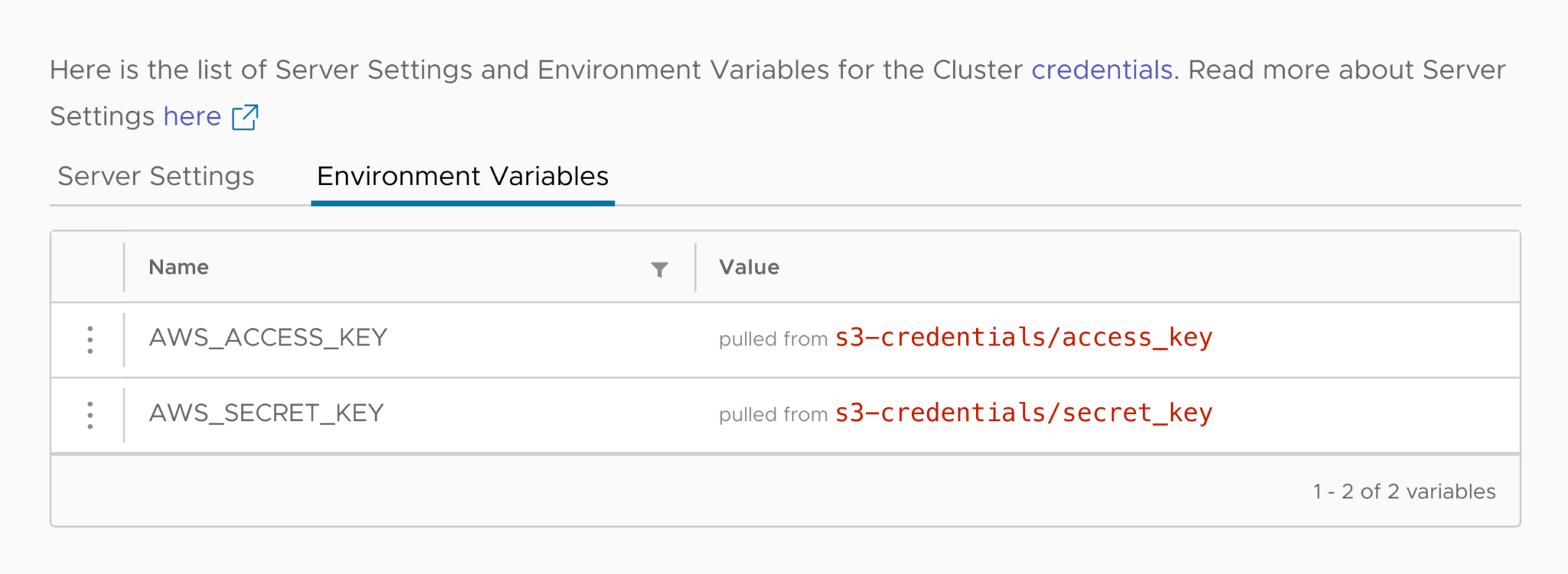This screenshot has width=1568, height=574.
Task: Open the credentials cluster link
Action: pyautogui.click(x=1101, y=70)
